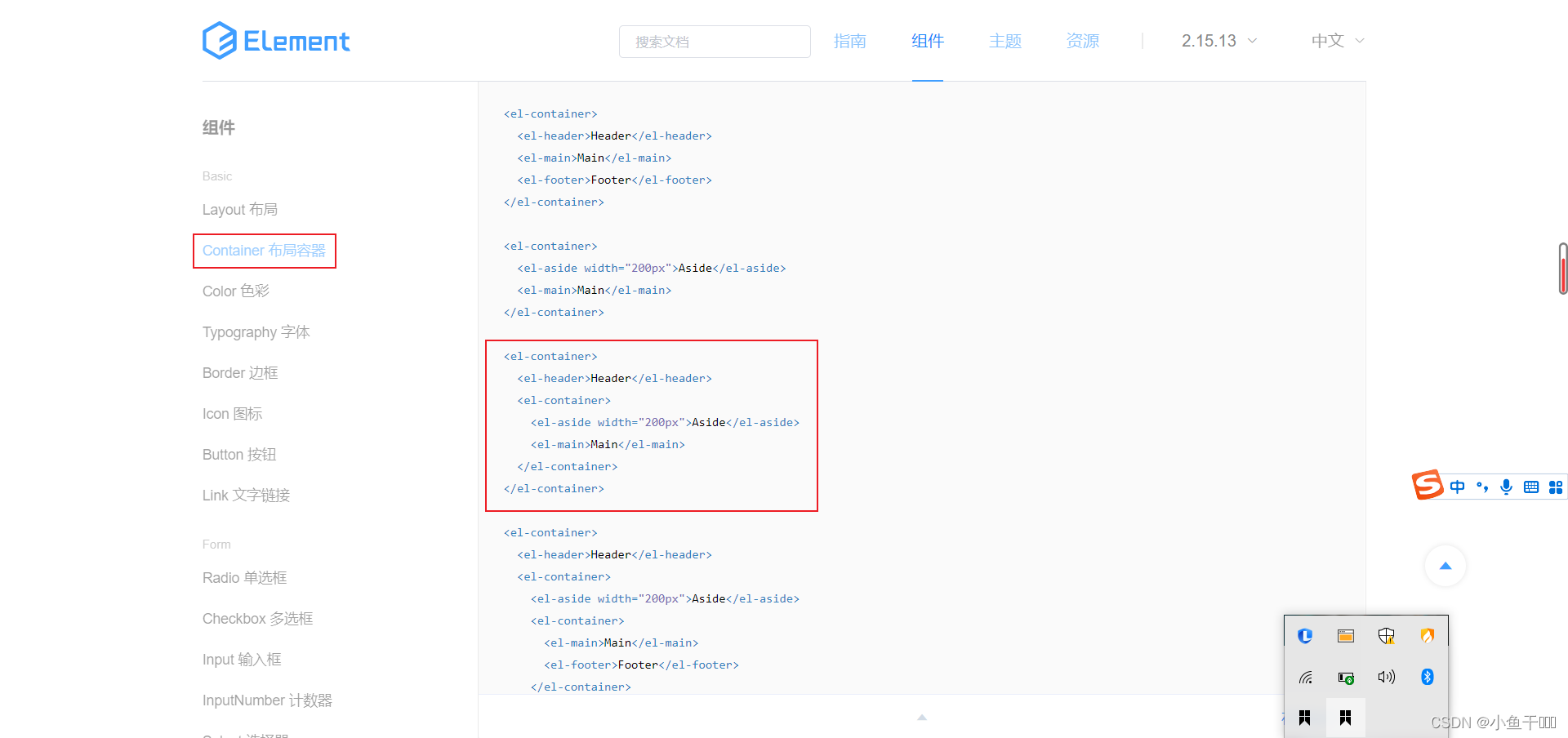
Task: Focus the 搜索文档 search field
Action: (715, 42)
